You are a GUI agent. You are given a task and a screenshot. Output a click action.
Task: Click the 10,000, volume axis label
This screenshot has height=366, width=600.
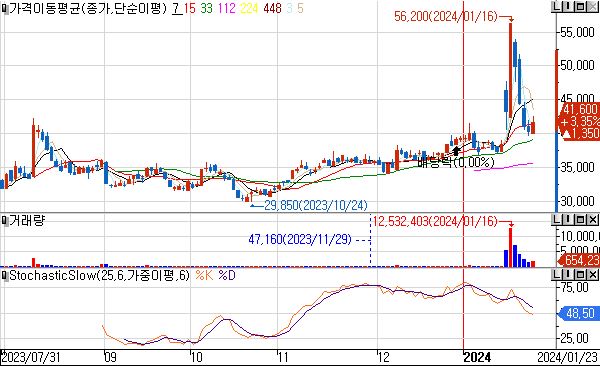coord(580,236)
